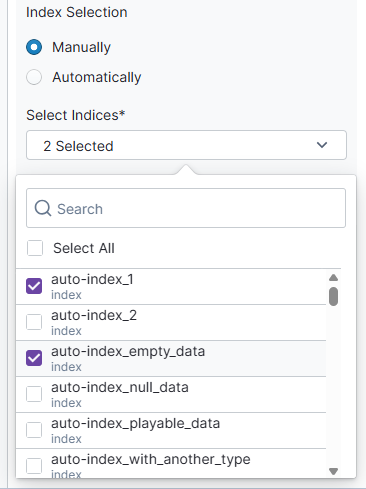Viewport: 366px width, 489px height.
Task: Check the auto-index_2 checkbox
Action: pos(34,322)
